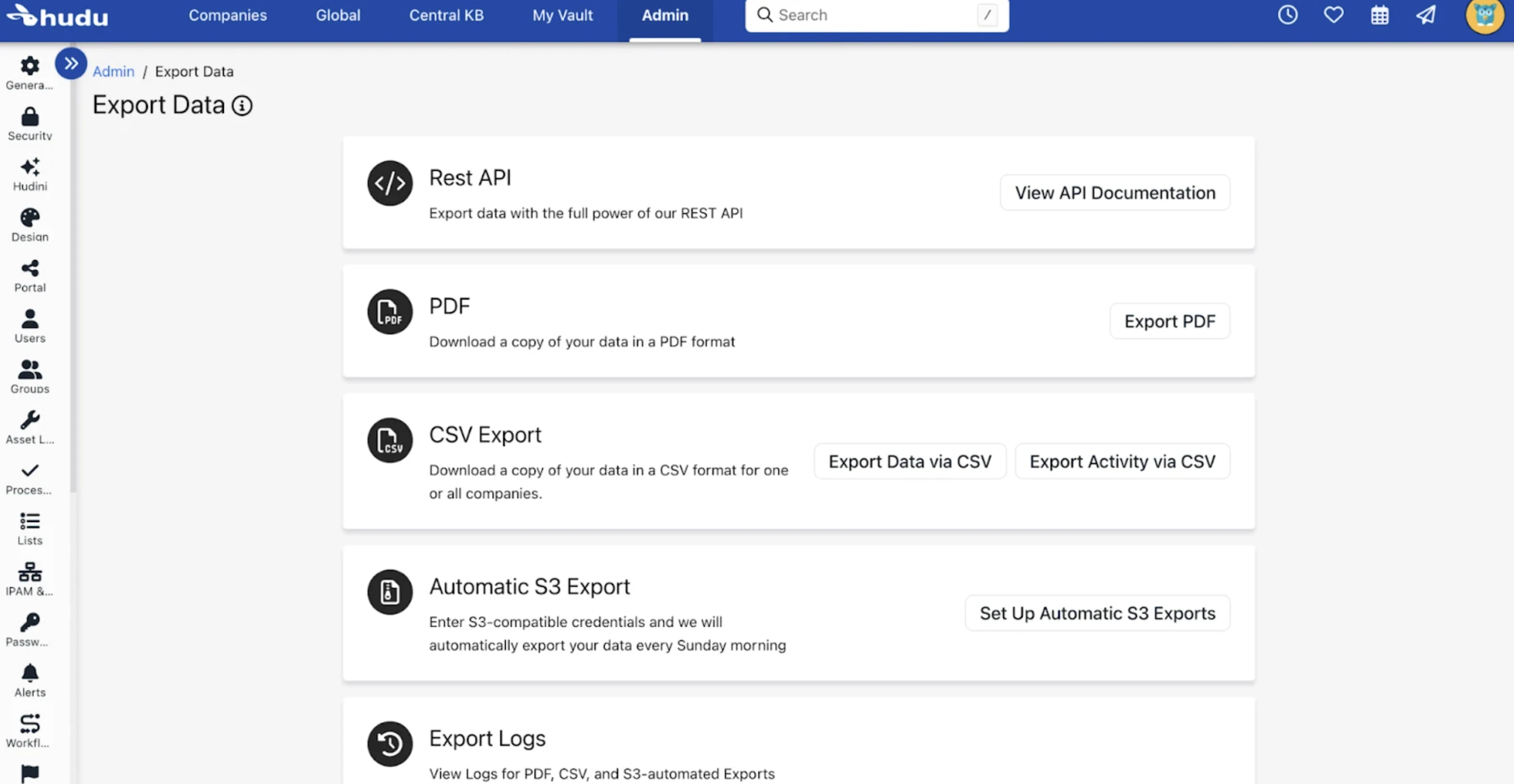Screen dimensions: 1514x784
Task: Open Passwords key icon in sidebar
Action: tap(30, 622)
